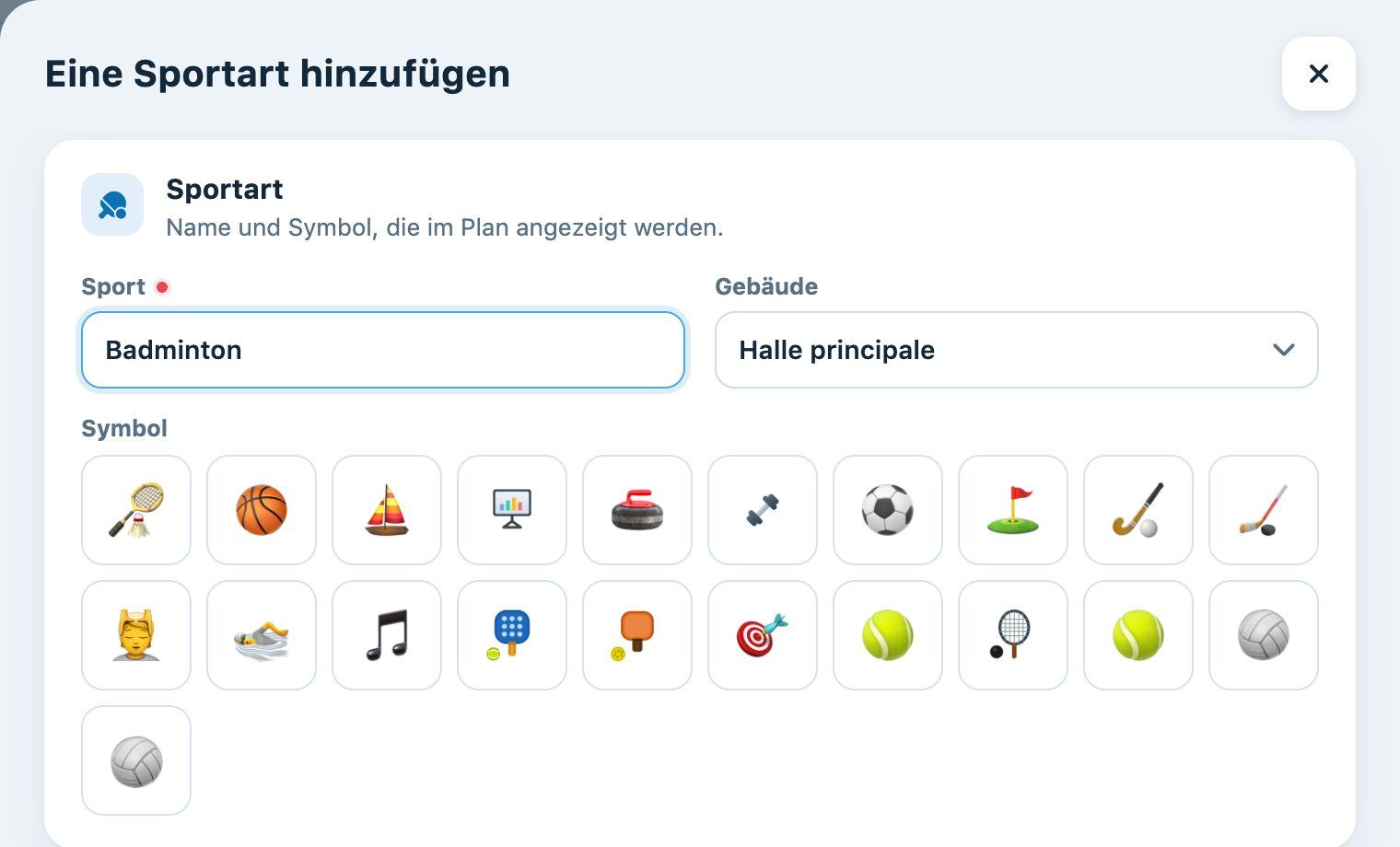Pick the sailboat symbol

coord(387,510)
